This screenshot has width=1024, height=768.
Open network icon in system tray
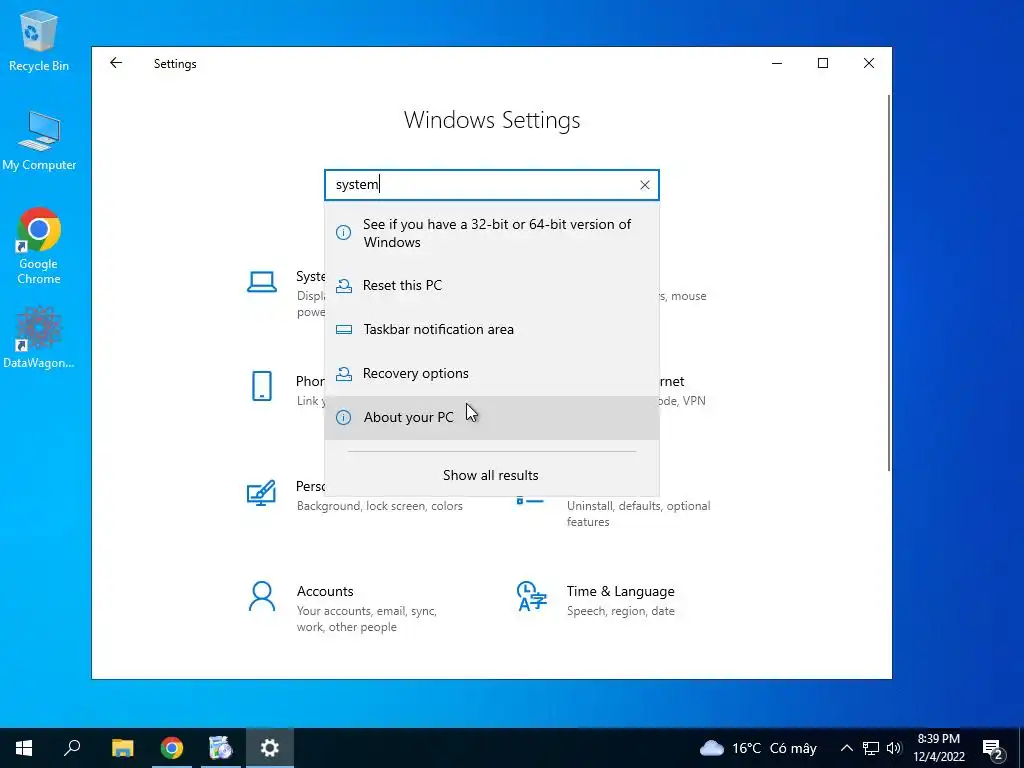[871, 748]
